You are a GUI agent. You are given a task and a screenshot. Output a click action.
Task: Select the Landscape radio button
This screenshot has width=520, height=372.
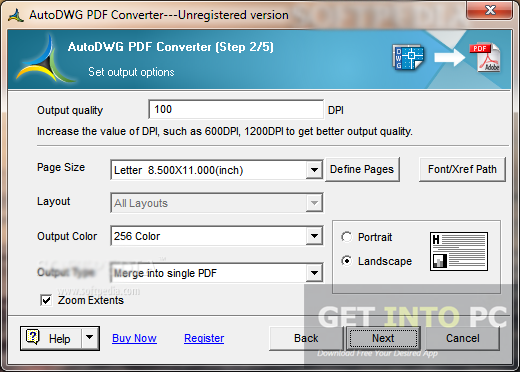[x=347, y=261]
